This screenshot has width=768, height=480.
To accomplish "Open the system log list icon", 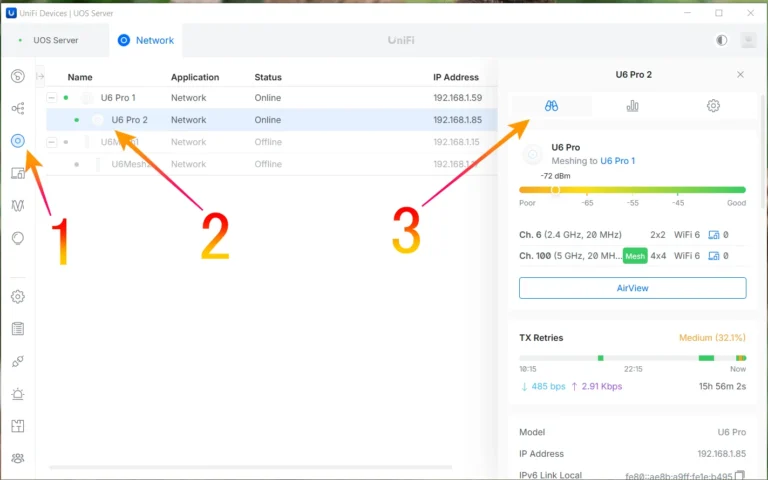I will point(18,329).
